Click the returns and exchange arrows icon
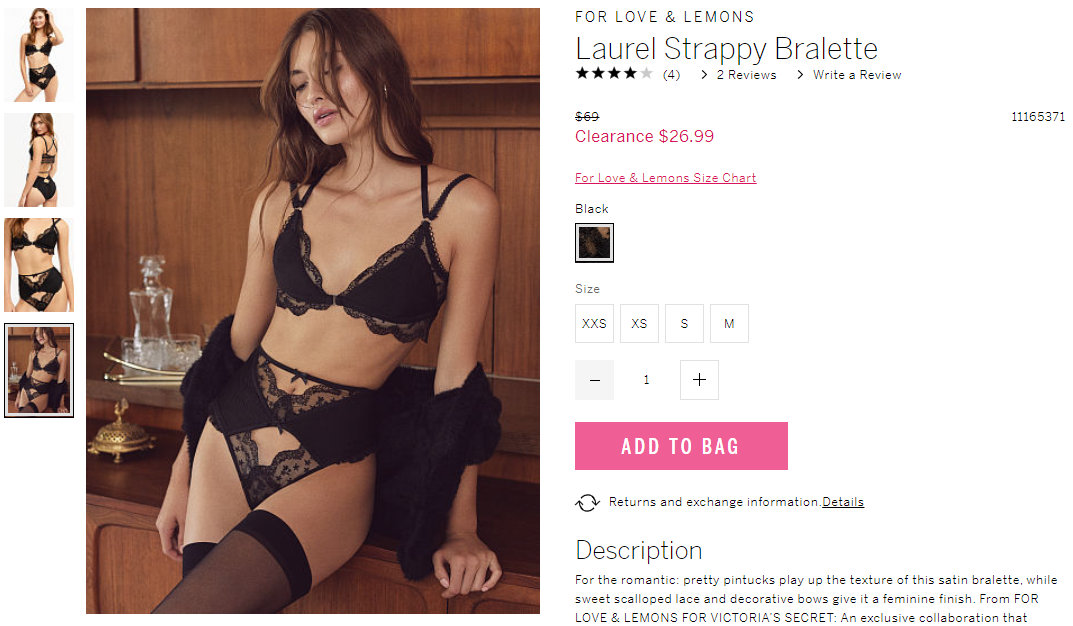Screen dimensions: 1073x626 (x=587, y=503)
